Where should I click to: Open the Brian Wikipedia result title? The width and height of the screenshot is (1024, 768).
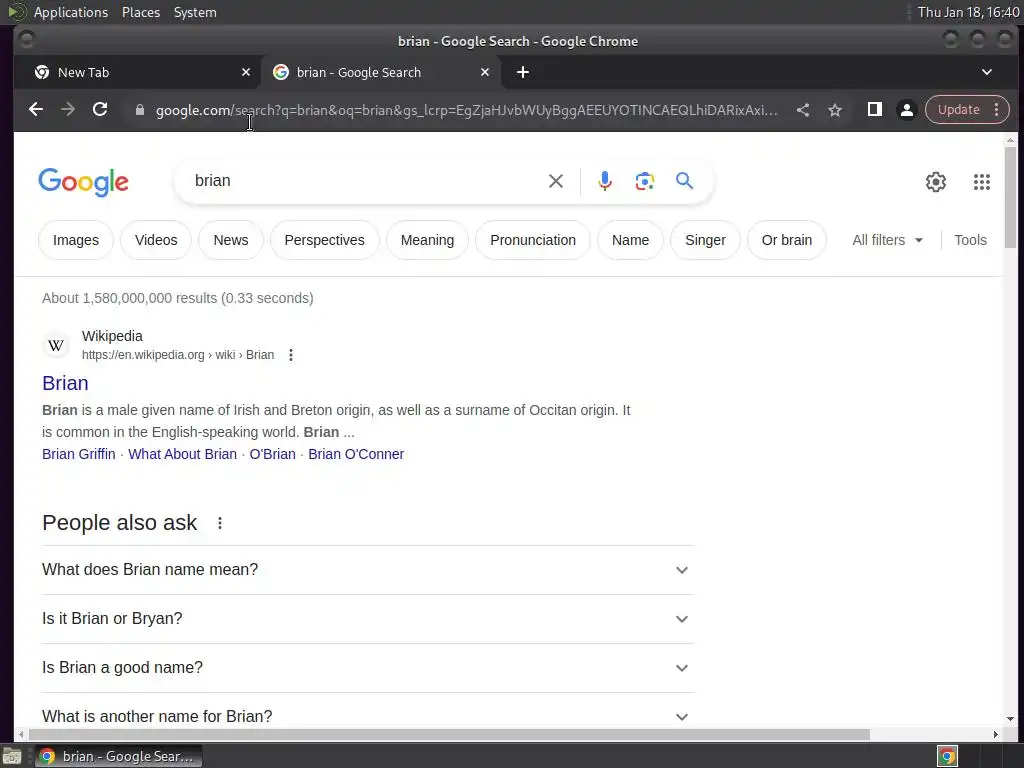[x=65, y=383]
